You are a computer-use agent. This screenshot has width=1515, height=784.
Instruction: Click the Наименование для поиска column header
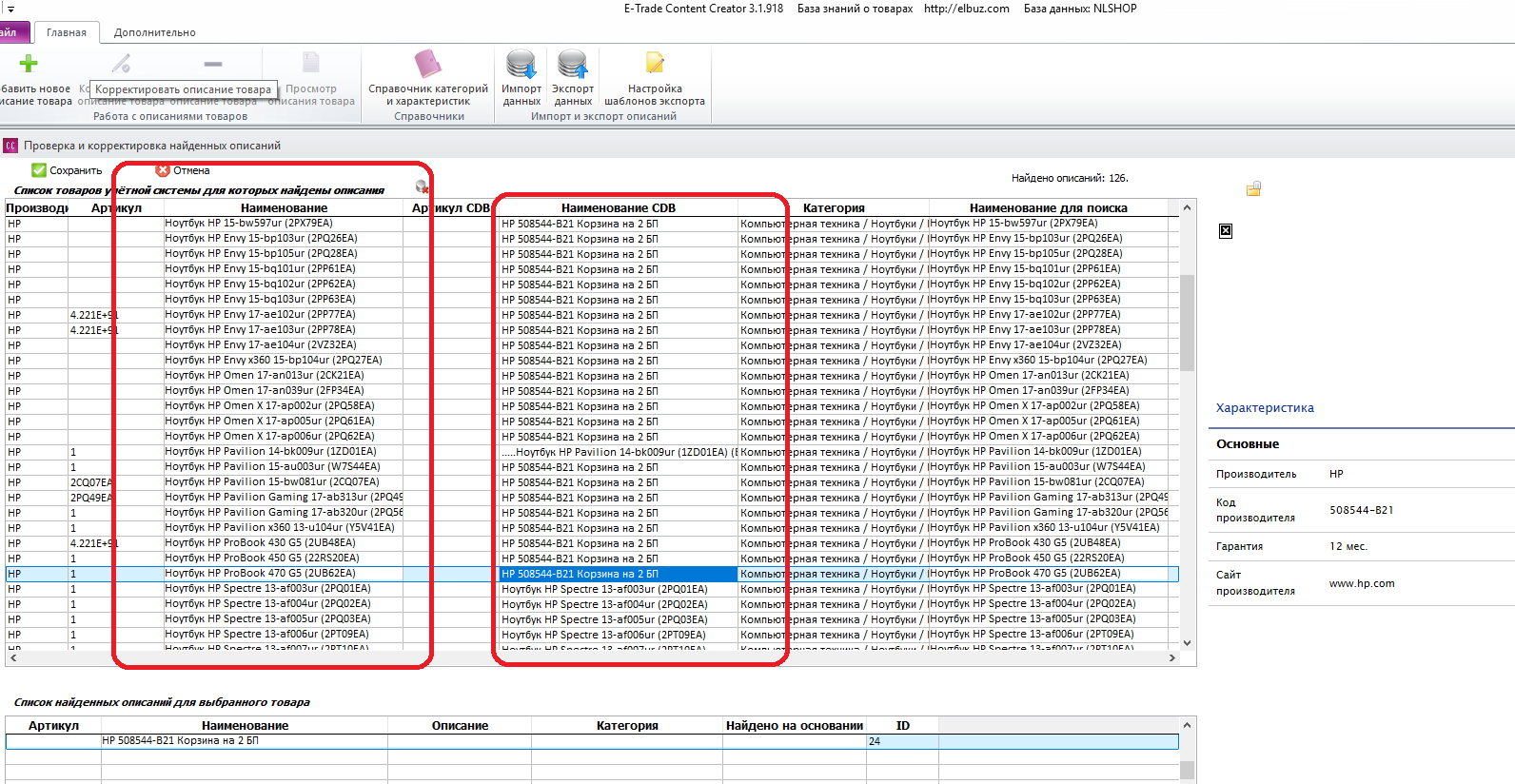[1049, 207]
